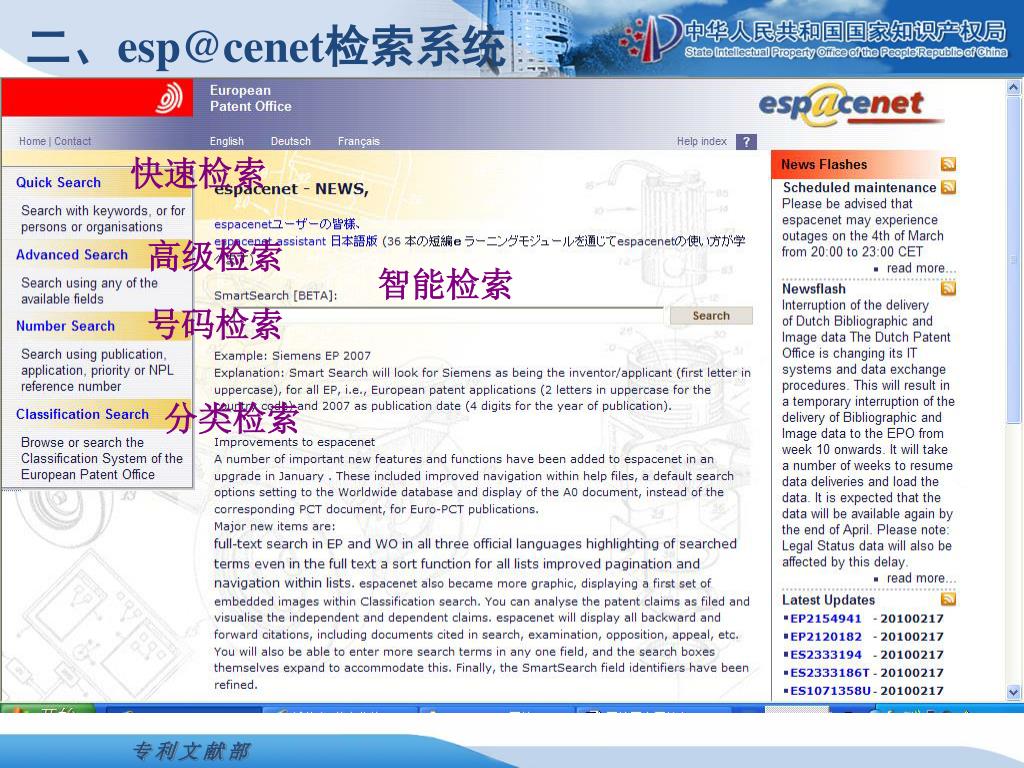This screenshot has width=1024, height=768.
Task: Click the News Flashes RSS feed icon
Action: (948, 164)
